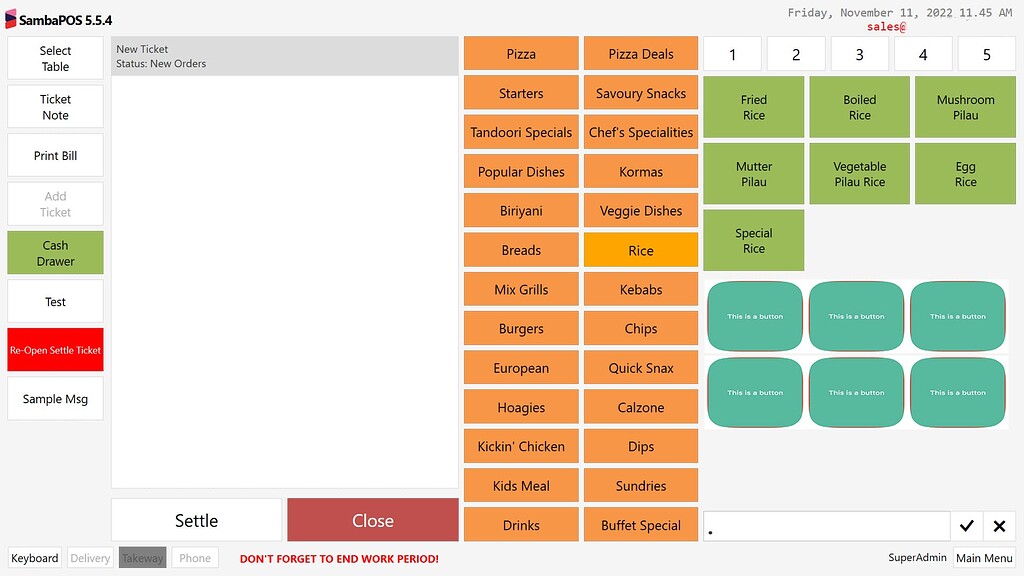1024x576 pixels.
Task: Enable Phone mode at the bottom
Action: pyautogui.click(x=194, y=557)
